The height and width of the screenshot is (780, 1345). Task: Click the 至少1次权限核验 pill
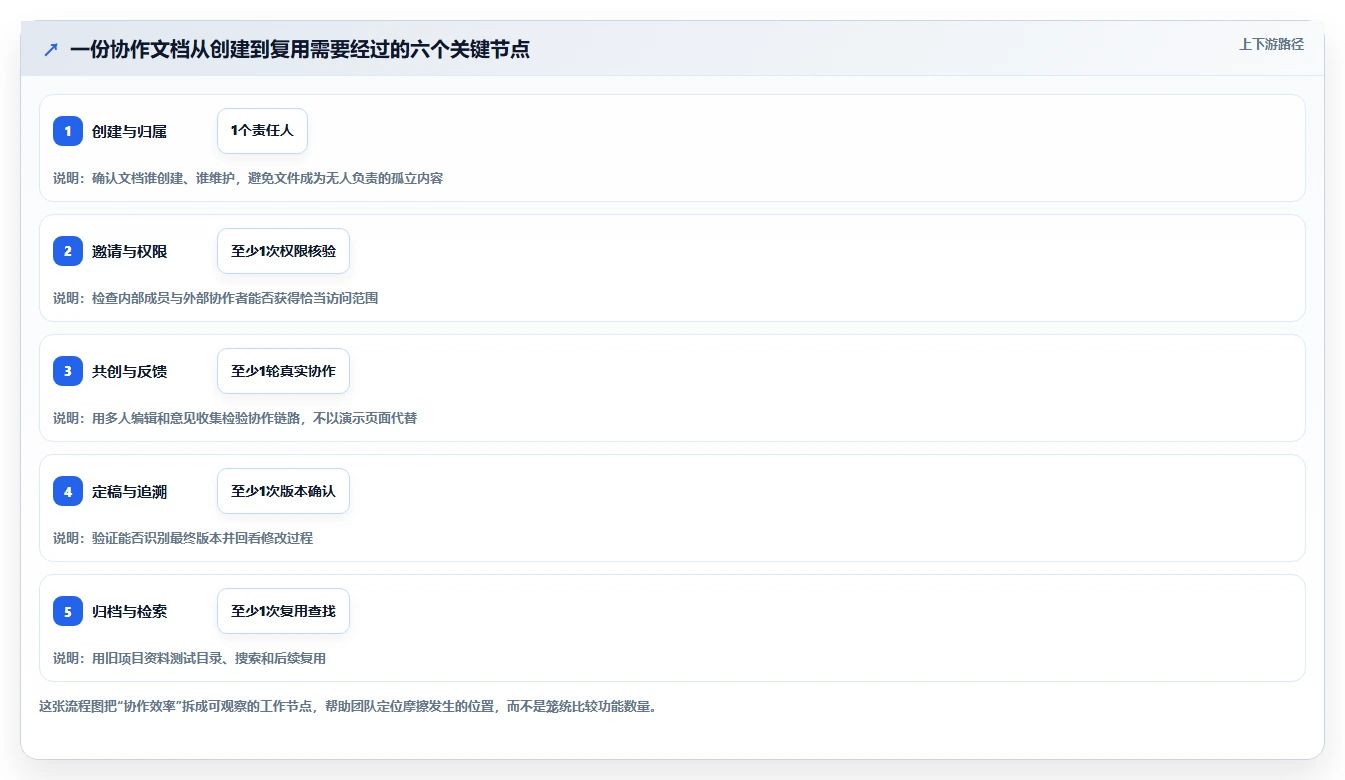283,251
